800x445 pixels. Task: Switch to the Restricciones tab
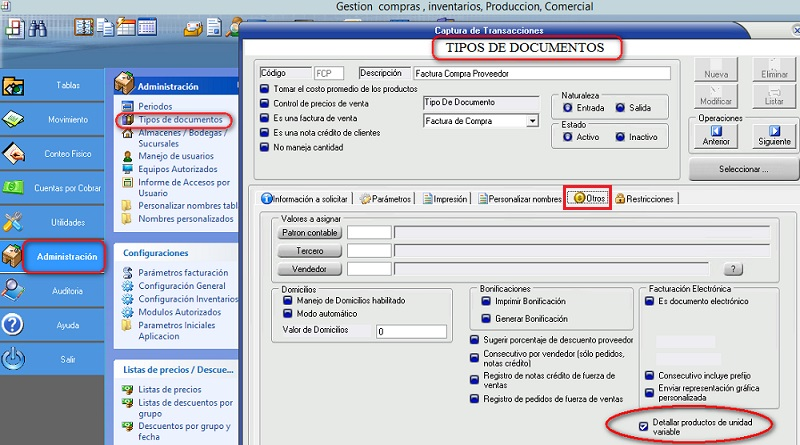(x=645, y=199)
